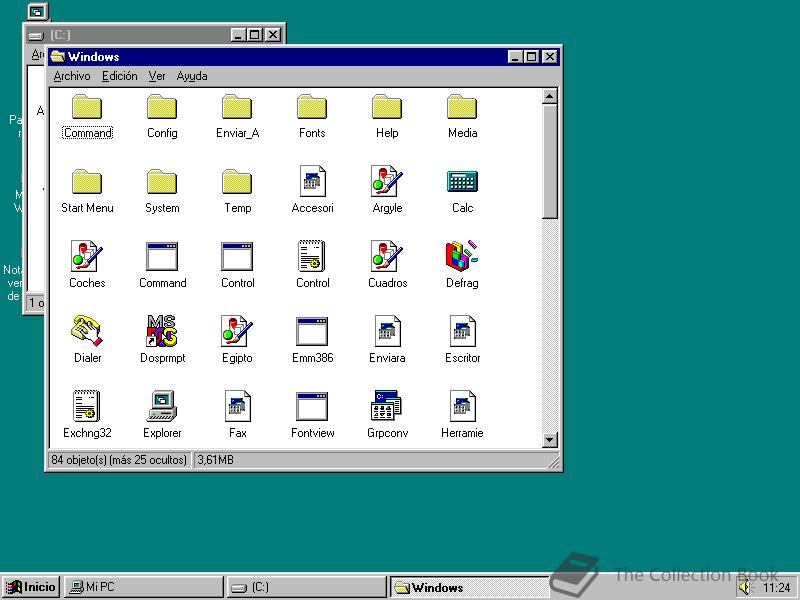Maximize the Windows folder window

coord(531,57)
